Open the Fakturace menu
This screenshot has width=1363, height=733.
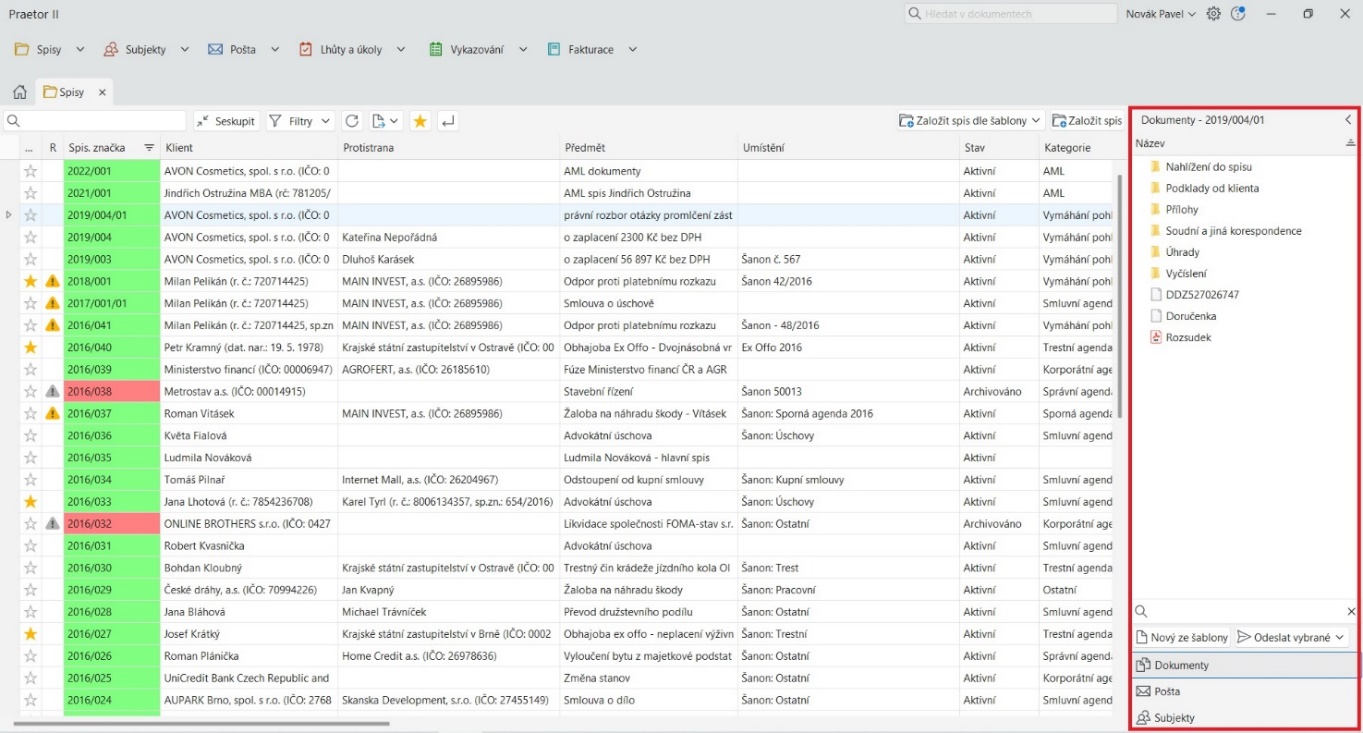click(591, 49)
